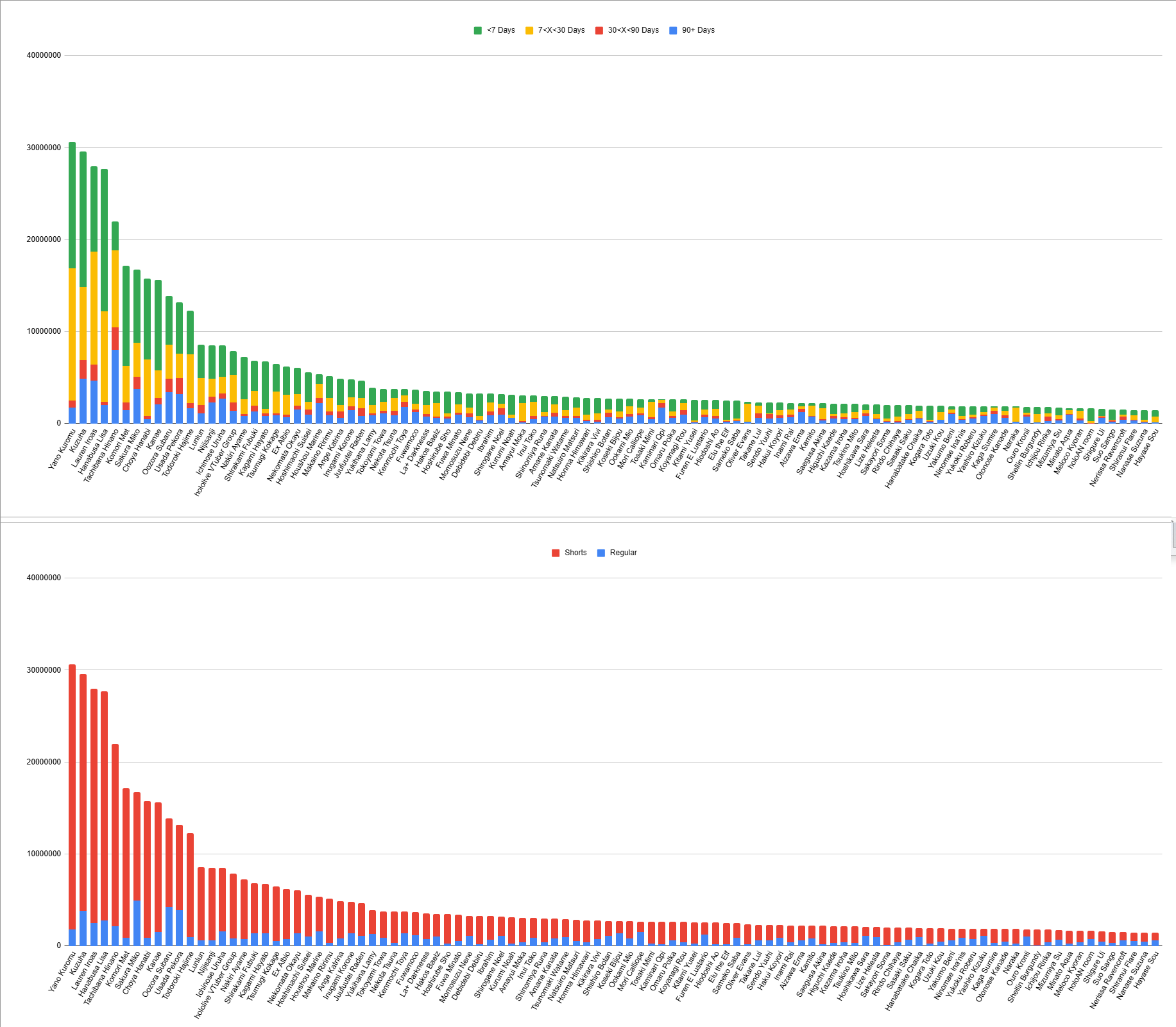Viewport: 1176px width, 1027px height.
Task: Click Lauren Iroas's yellow 7<X<30 Days bar segment
Action: [x=94, y=308]
